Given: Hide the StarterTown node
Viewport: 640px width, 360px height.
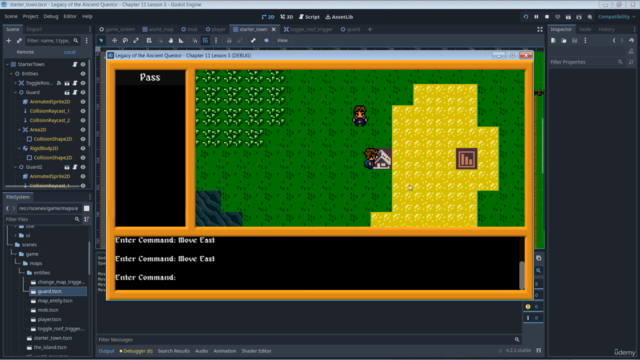Looking at the screenshot, I should pos(83,64).
